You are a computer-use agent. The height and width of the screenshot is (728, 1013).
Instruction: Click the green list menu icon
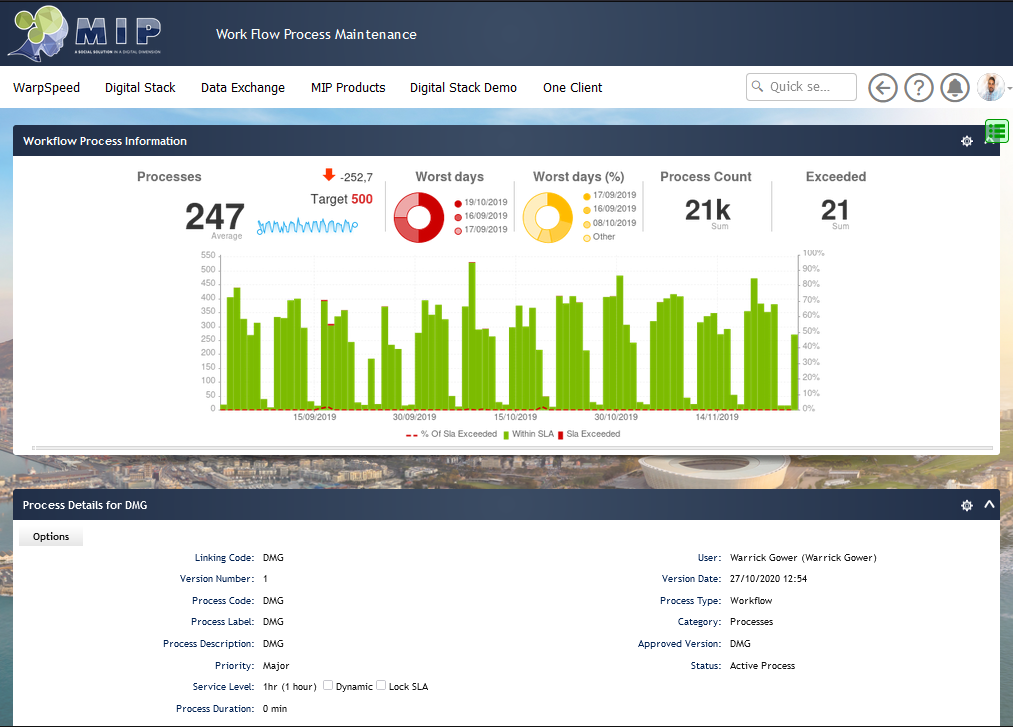pyautogui.click(x=996, y=131)
